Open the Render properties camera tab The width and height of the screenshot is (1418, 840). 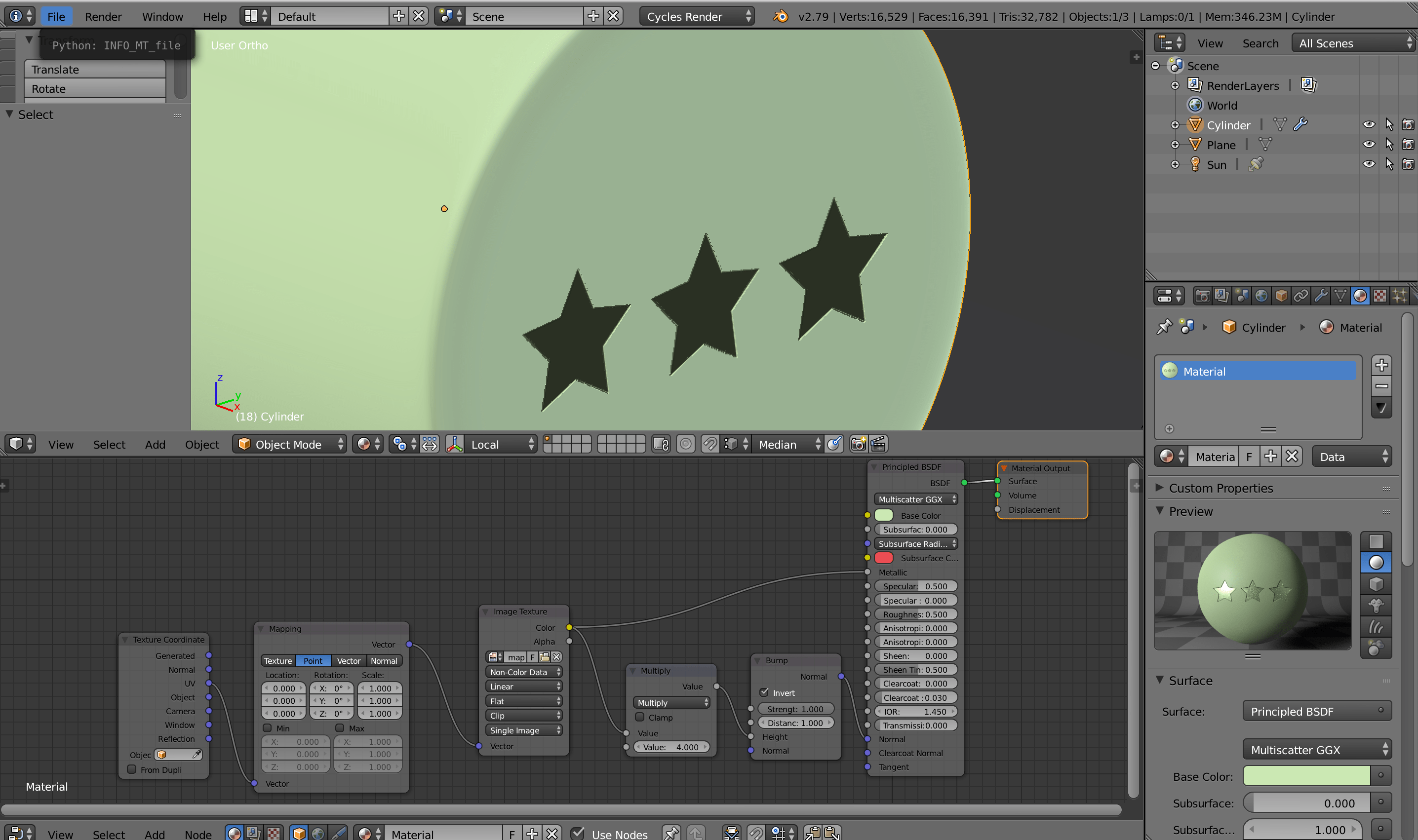(1202, 296)
